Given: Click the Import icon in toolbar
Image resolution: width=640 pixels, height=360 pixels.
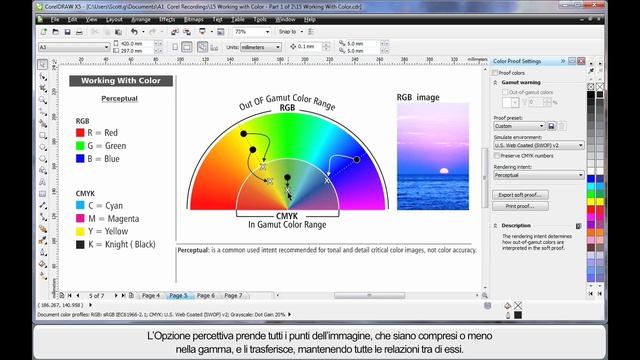Looking at the screenshot, I should tap(175, 32).
